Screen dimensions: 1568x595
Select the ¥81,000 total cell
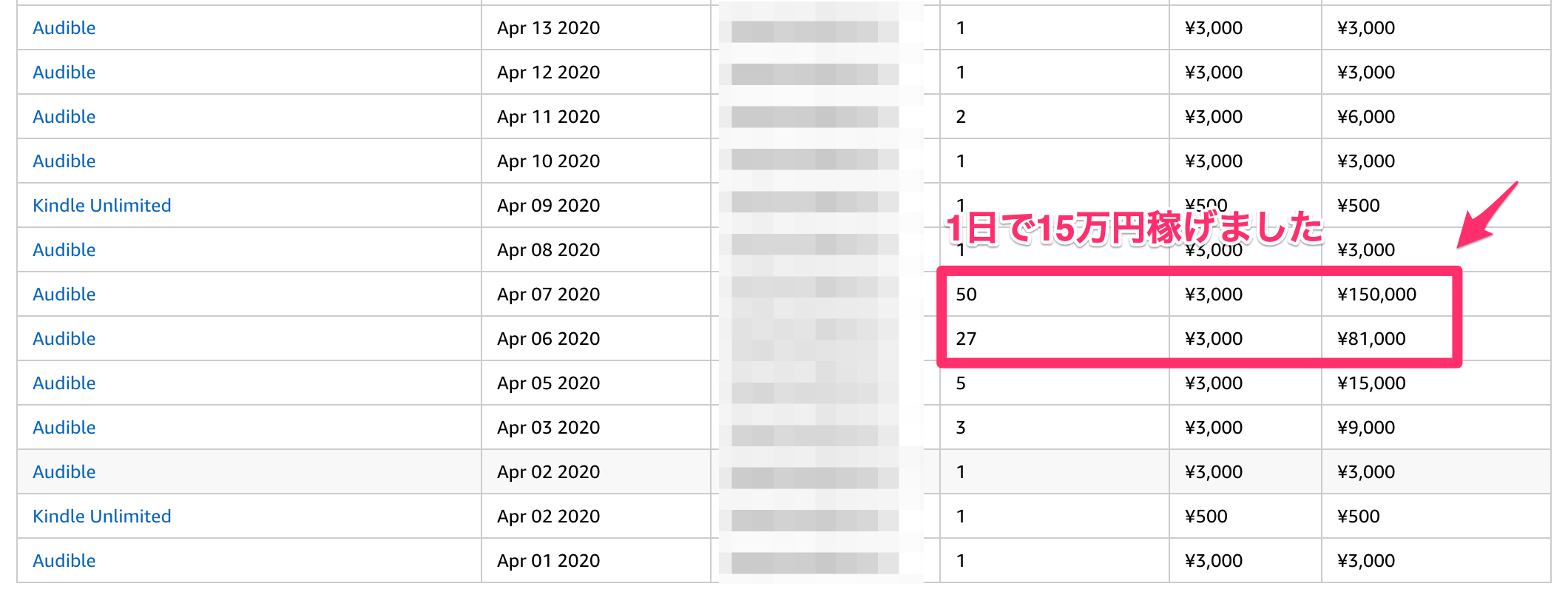pos(1371,339)
